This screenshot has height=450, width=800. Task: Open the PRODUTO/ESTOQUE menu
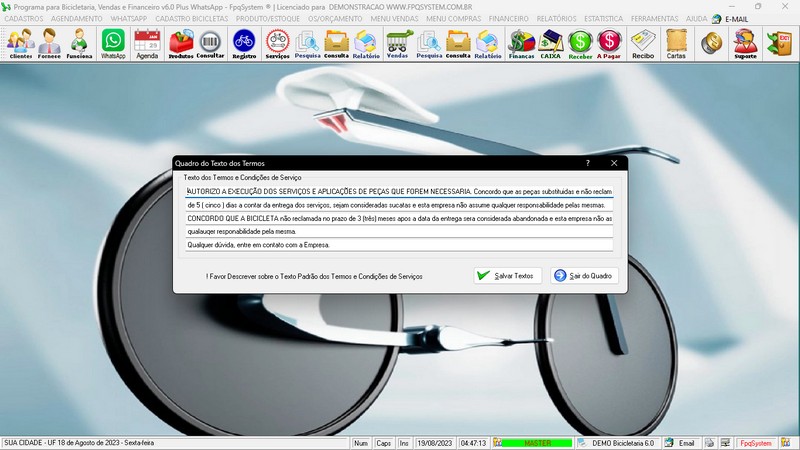(268, 19)
